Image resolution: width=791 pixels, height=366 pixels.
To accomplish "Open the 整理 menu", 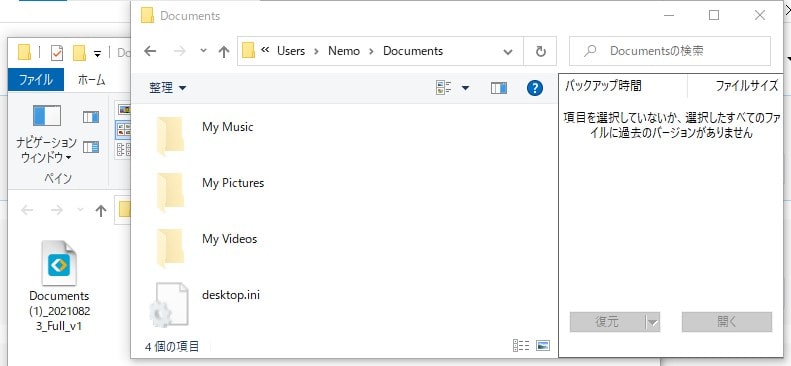I will (167, 88).
